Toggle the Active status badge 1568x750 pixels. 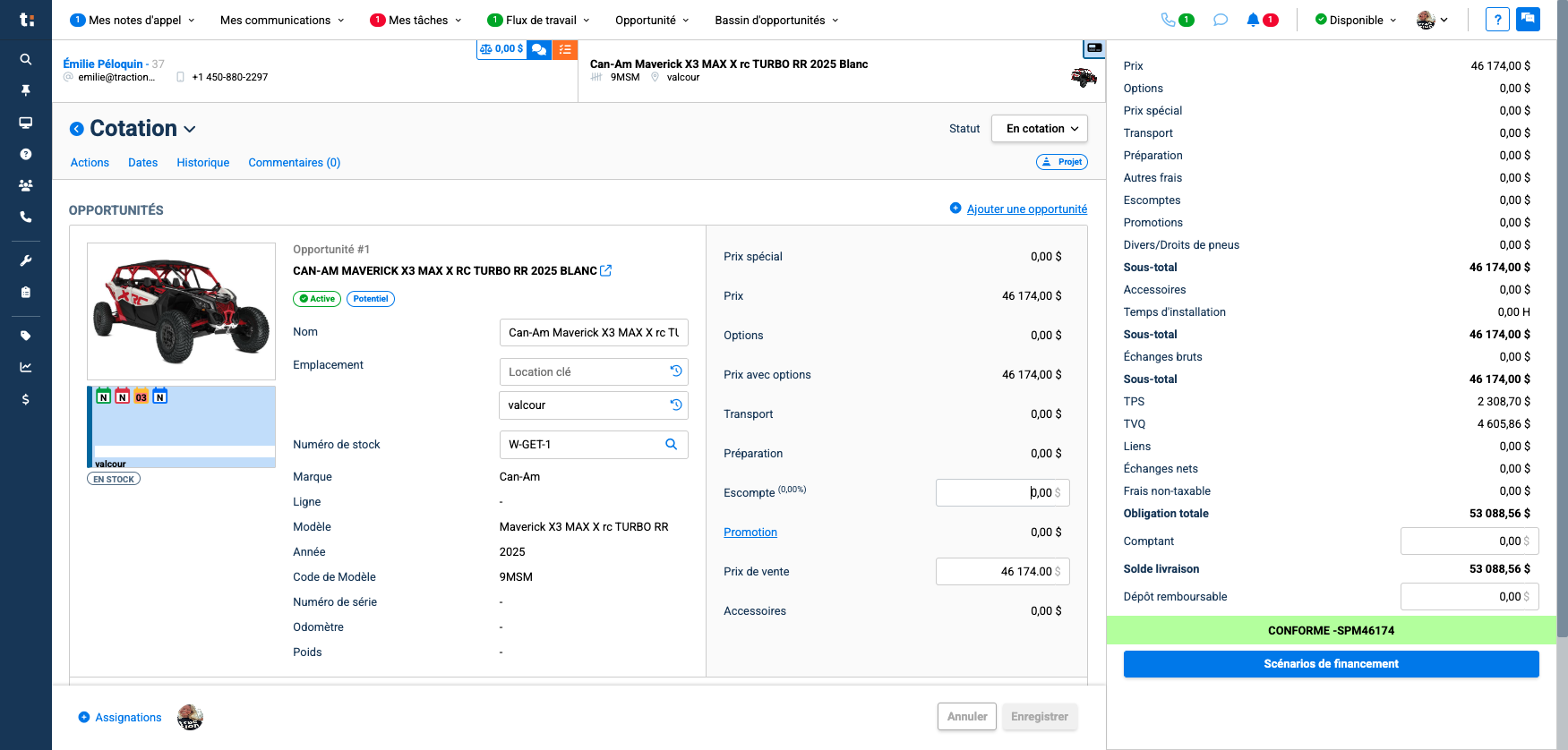point(317,299)
